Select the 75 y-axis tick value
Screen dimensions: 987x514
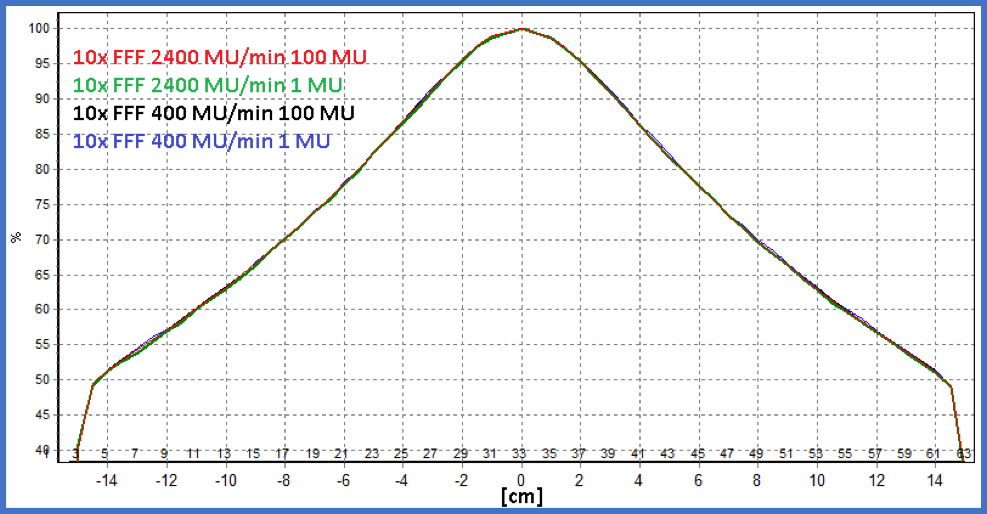pyautogui.click(x=42, y=204)
